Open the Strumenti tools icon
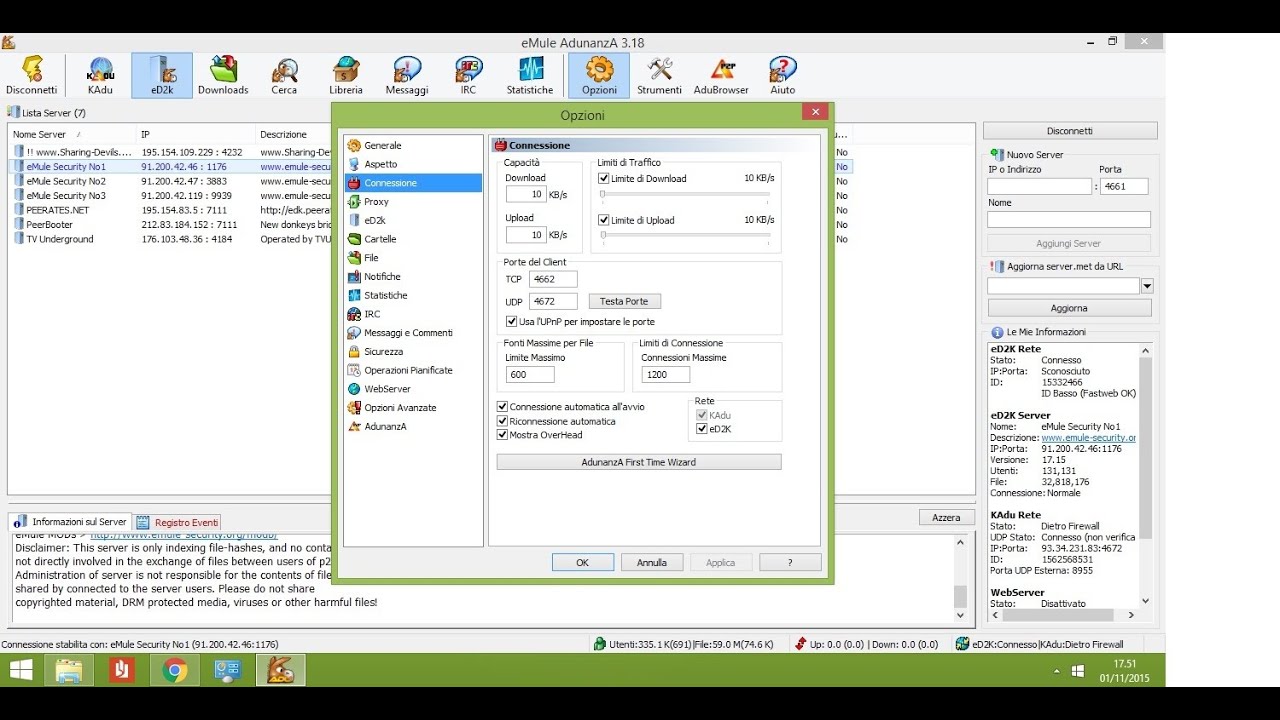 pos(660,76)
